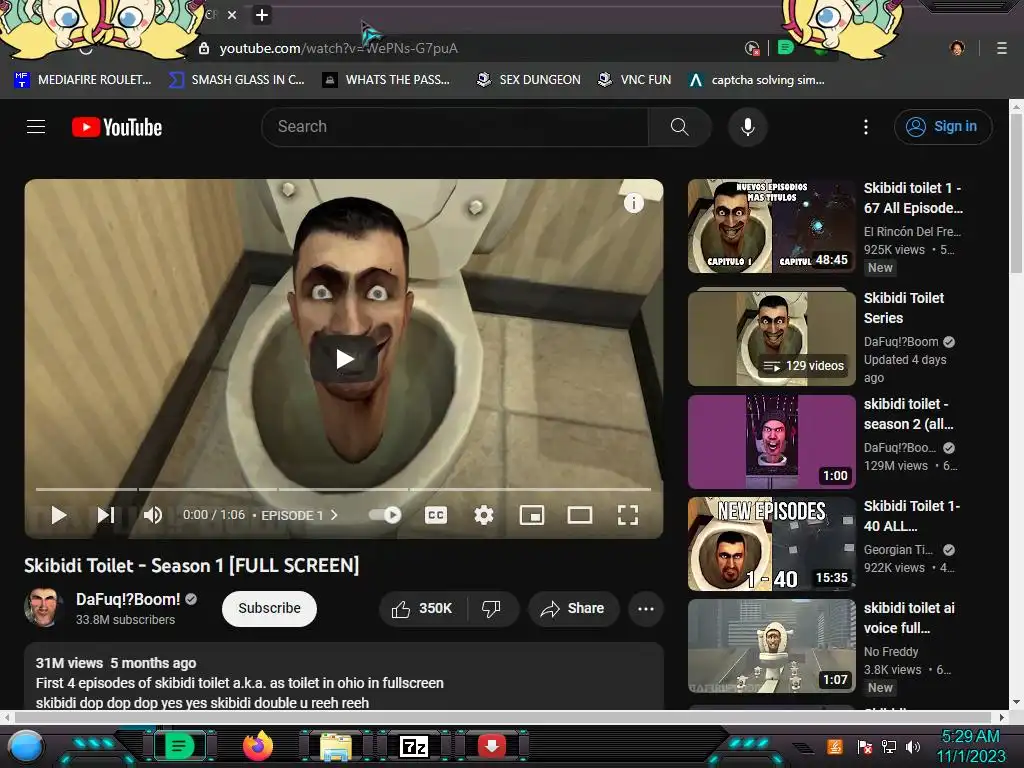Open captcha solving sim... bookmark
Viewport: 1024px width, 768px height.
(x=757, y=80)
